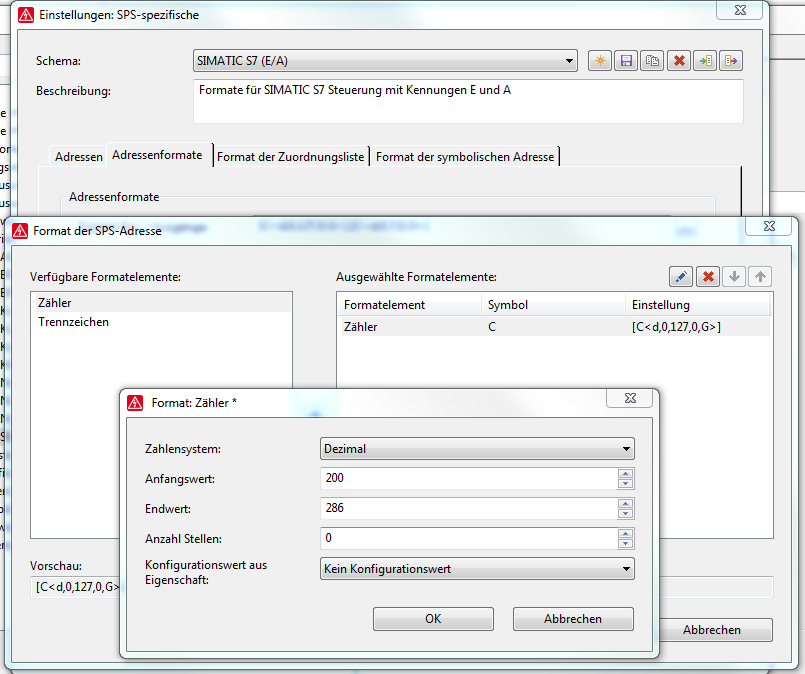
Task: Delete the selected format element
Action: point(708,277)
